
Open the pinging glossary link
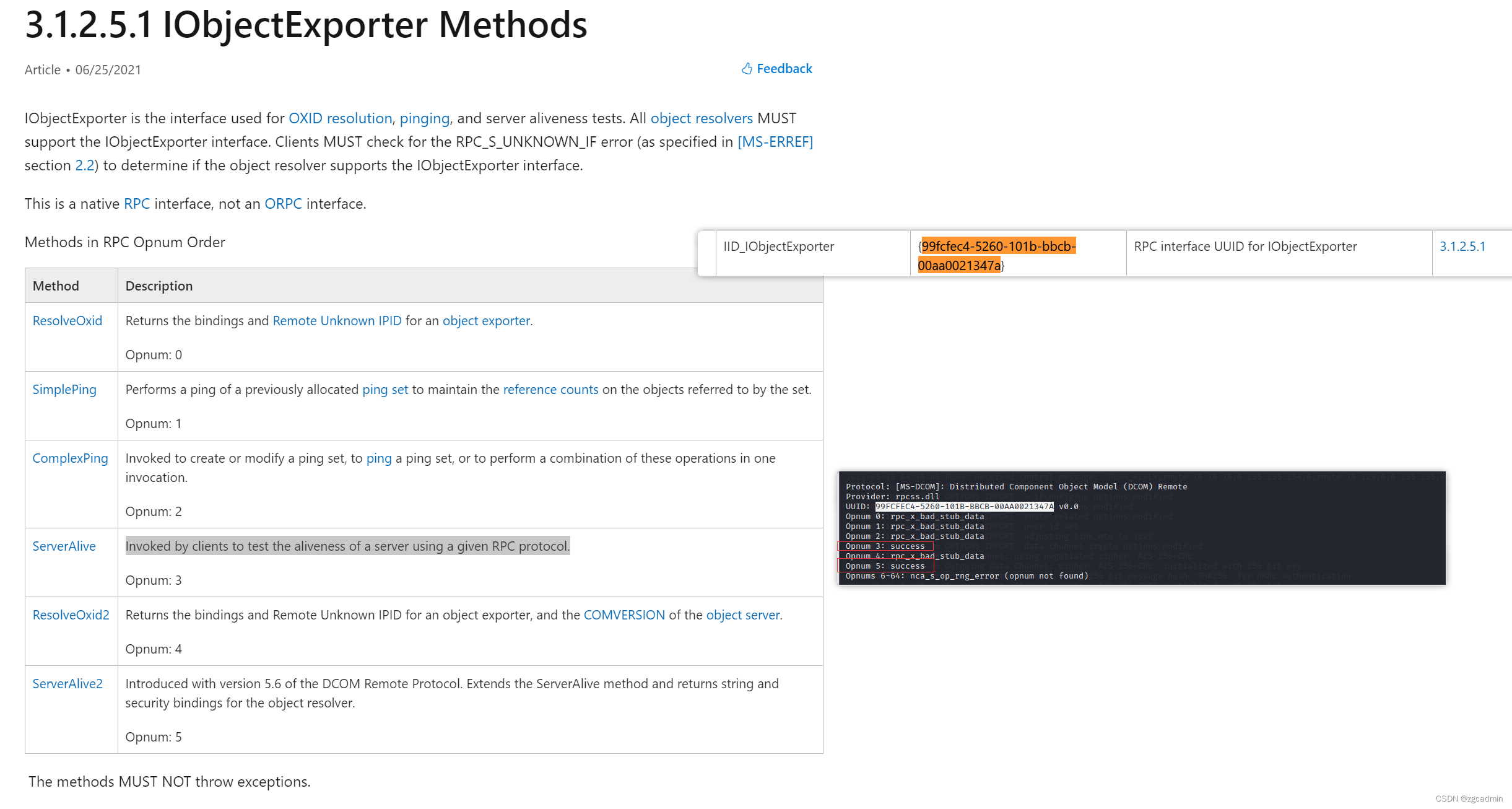click(424, 118)
